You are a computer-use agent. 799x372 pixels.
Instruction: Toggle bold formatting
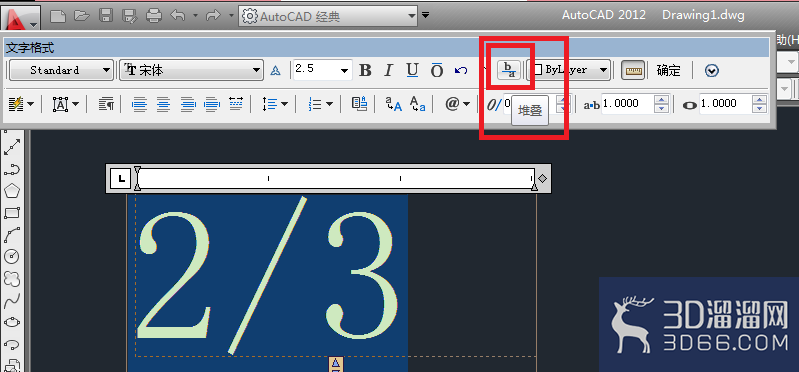point(365,70)
